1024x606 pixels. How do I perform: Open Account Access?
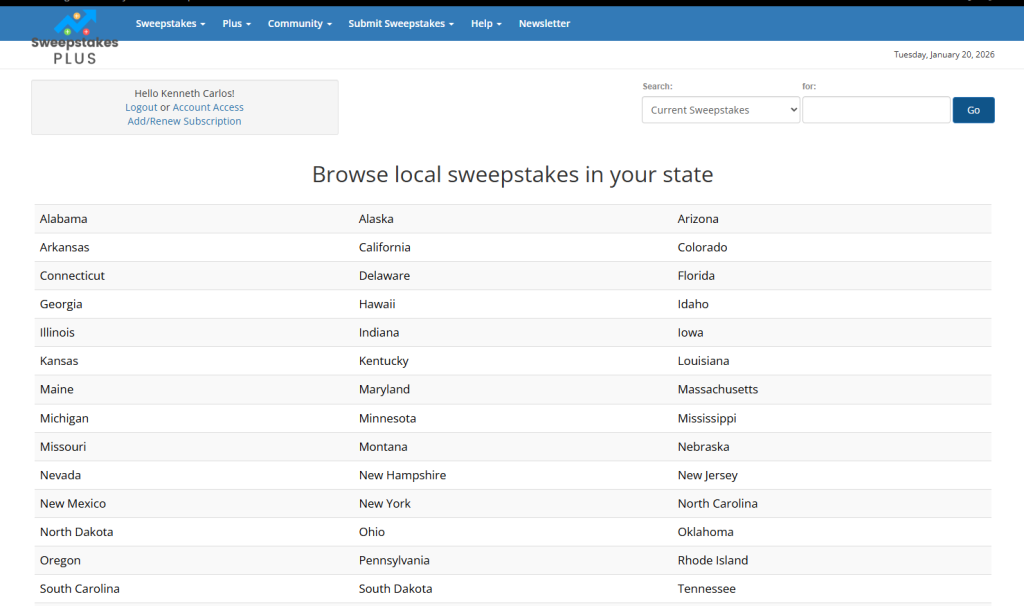(x=208, y=107)
